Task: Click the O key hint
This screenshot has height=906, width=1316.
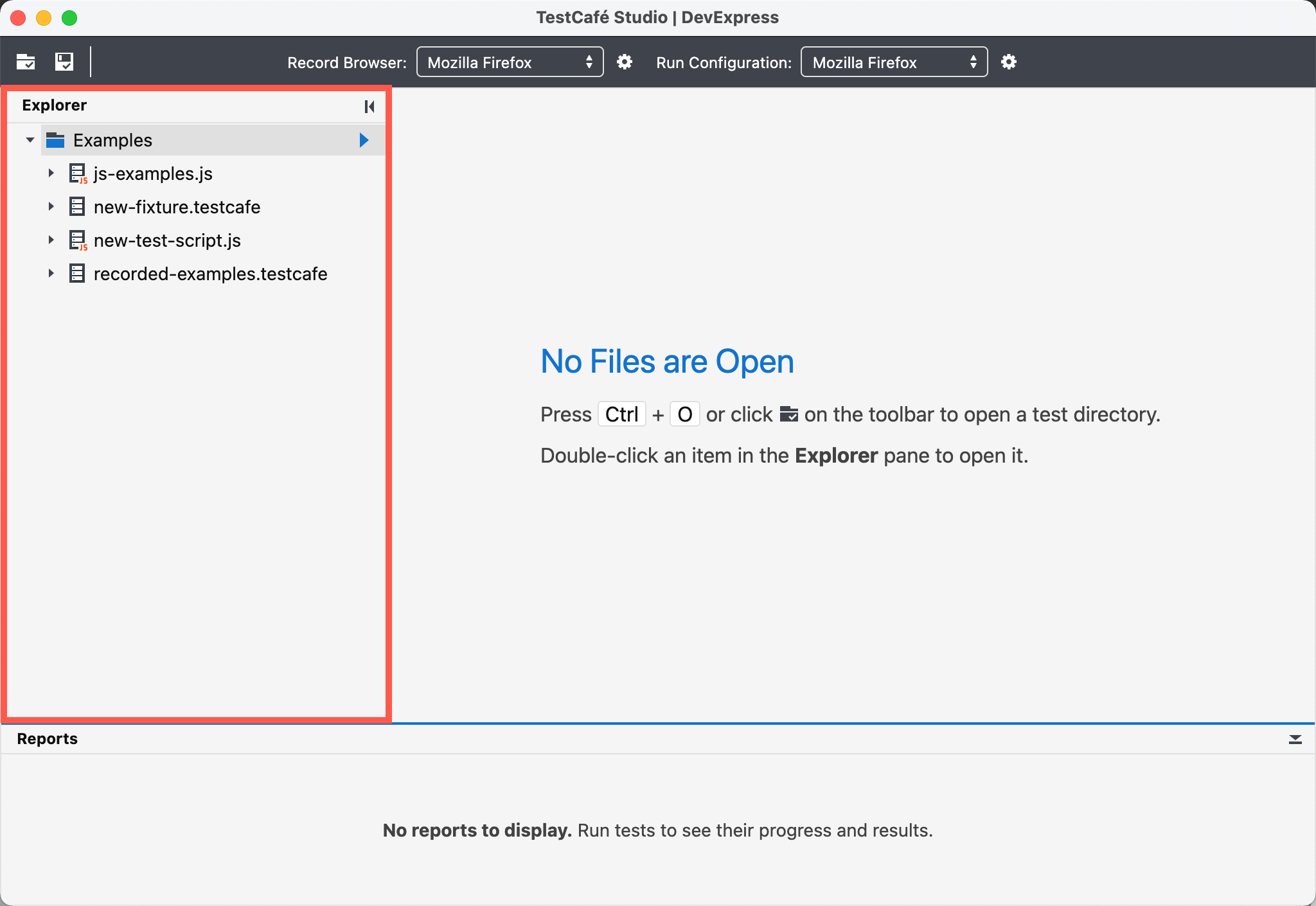Action: [x=684, y=414]
